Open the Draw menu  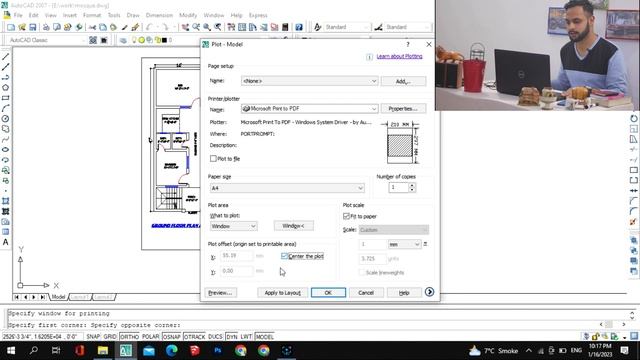point(133,15)
